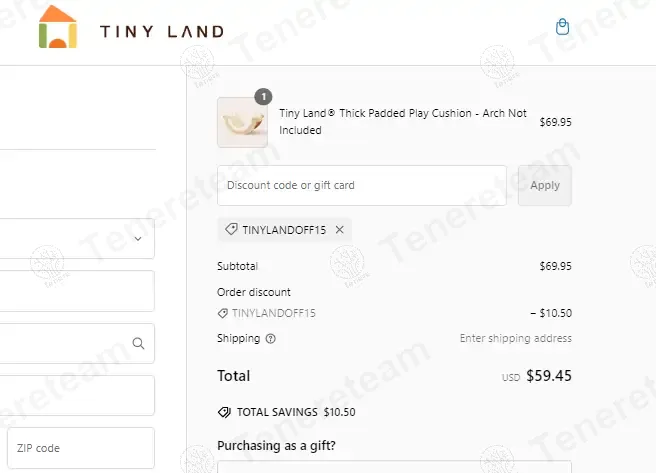This screenshot has height=473, width=656.
Task: Click the TINY LAND wordmark link
Action: tap(161, 32)
